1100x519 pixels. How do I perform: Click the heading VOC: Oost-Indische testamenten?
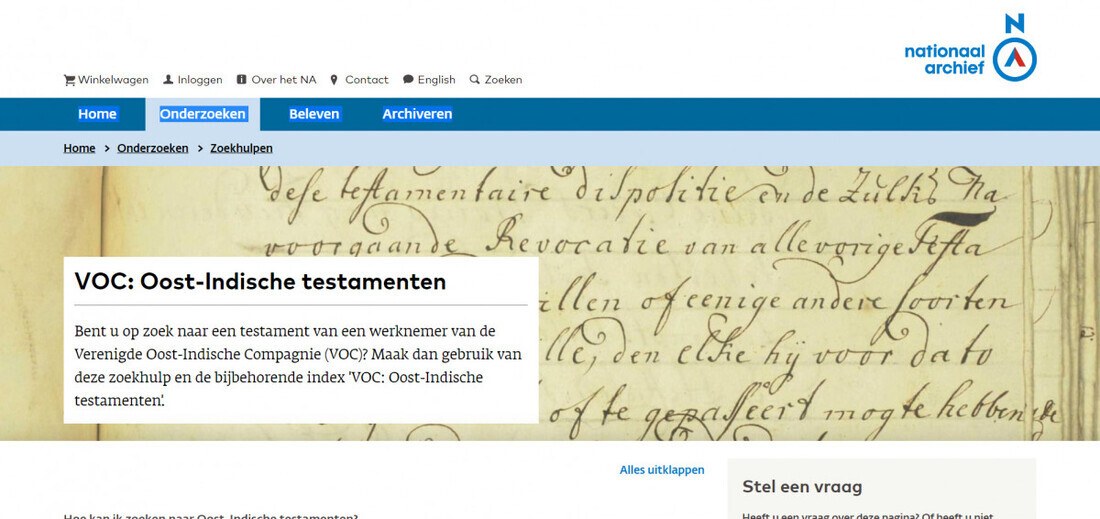click(x=260, y=282)
